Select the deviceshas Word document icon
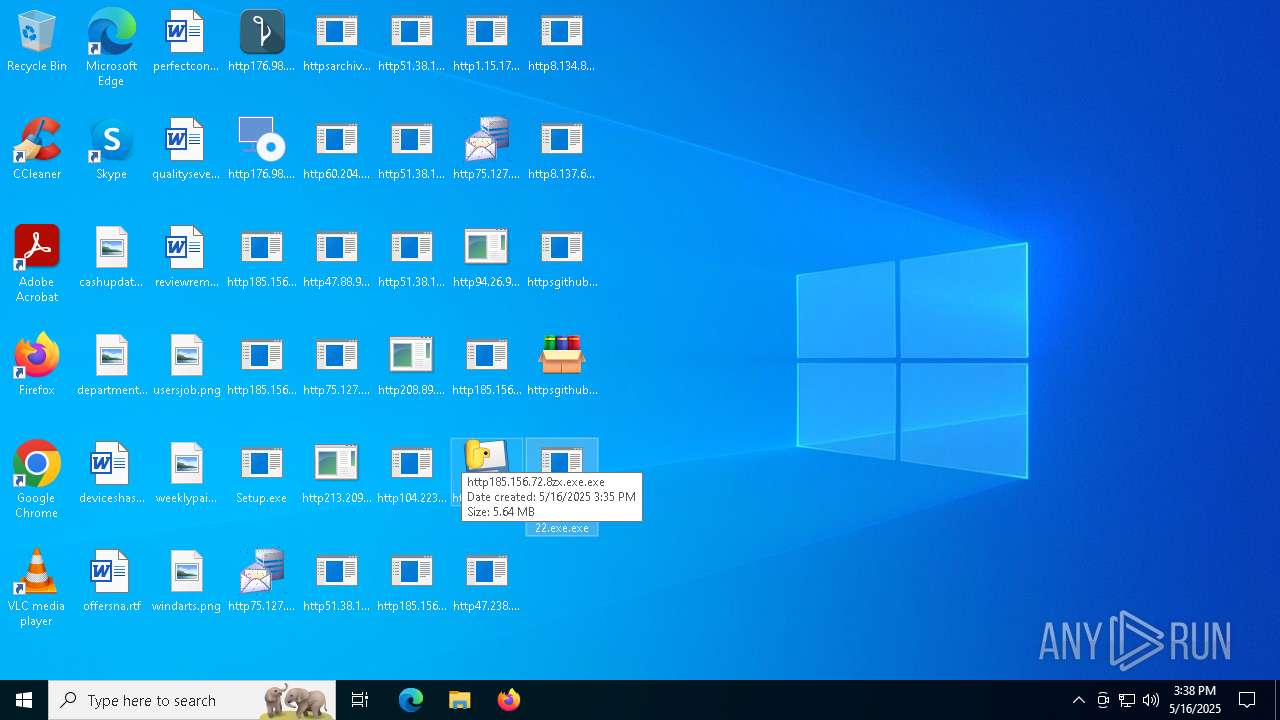This screenshot has height=720, width=1280. 111,474
